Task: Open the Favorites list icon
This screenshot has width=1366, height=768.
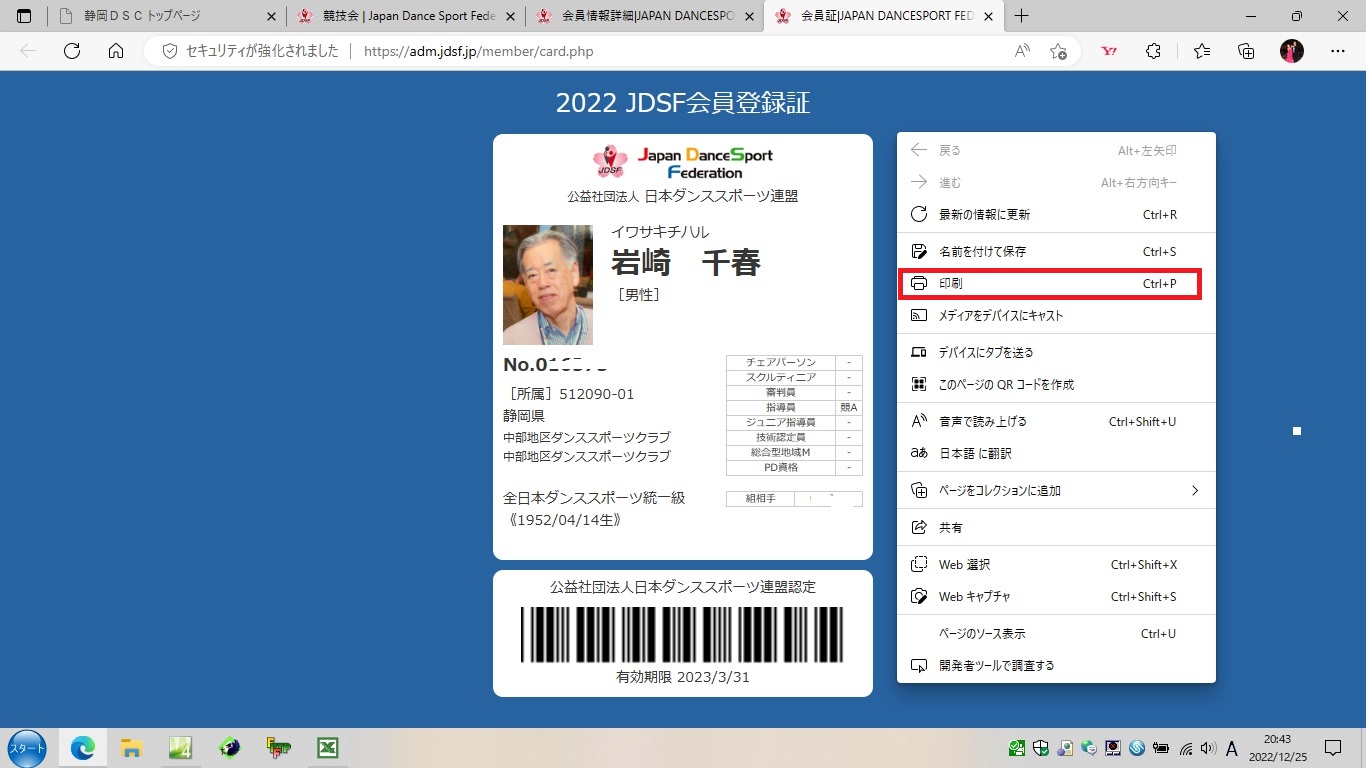Action: coord(1202,51)
